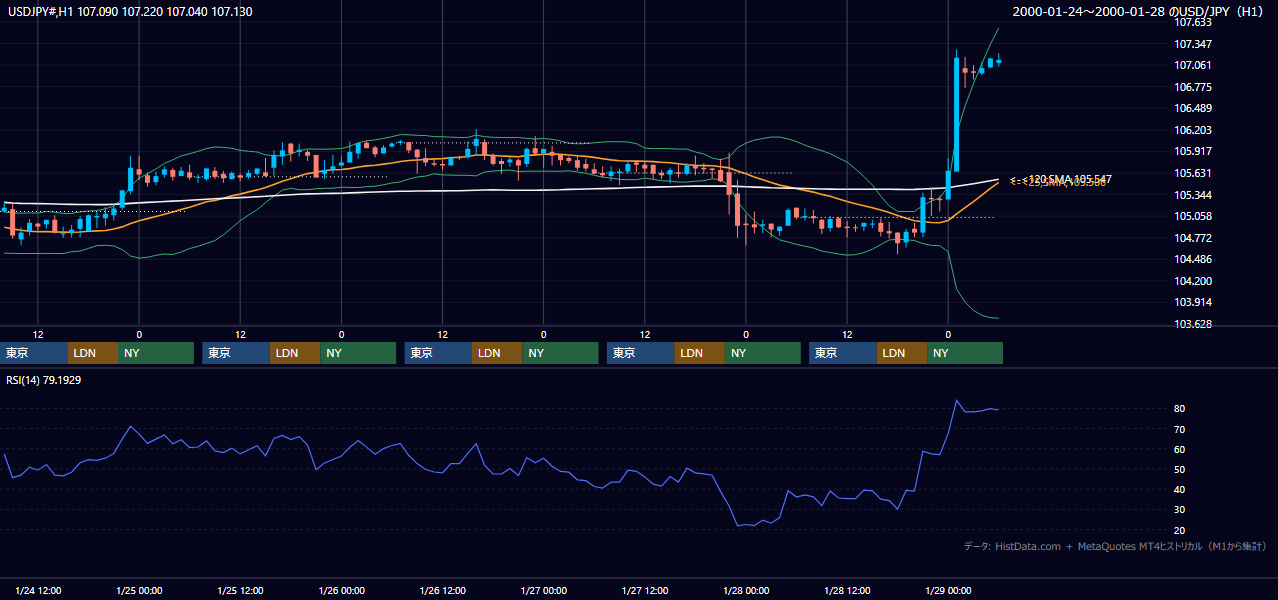
Task: Click price axis value 104.200
Action: [1194, 281]
